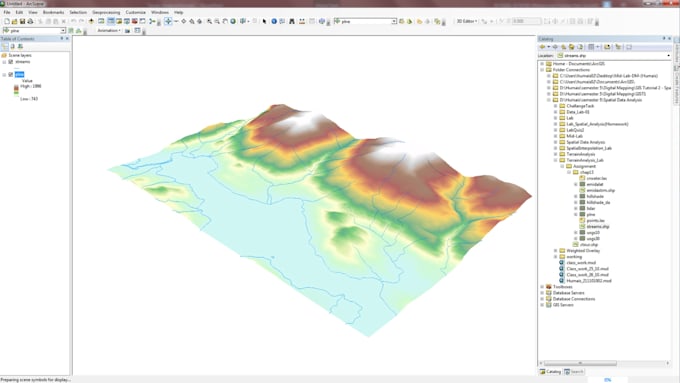
Task: Switch to the Catalog tab at bottom
Action: click(551, 372)
